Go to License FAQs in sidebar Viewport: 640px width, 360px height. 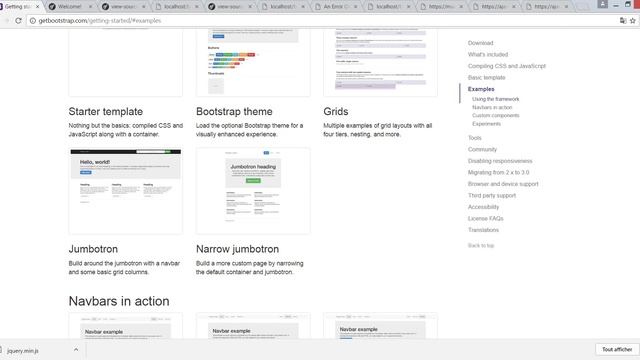[485, 218]
